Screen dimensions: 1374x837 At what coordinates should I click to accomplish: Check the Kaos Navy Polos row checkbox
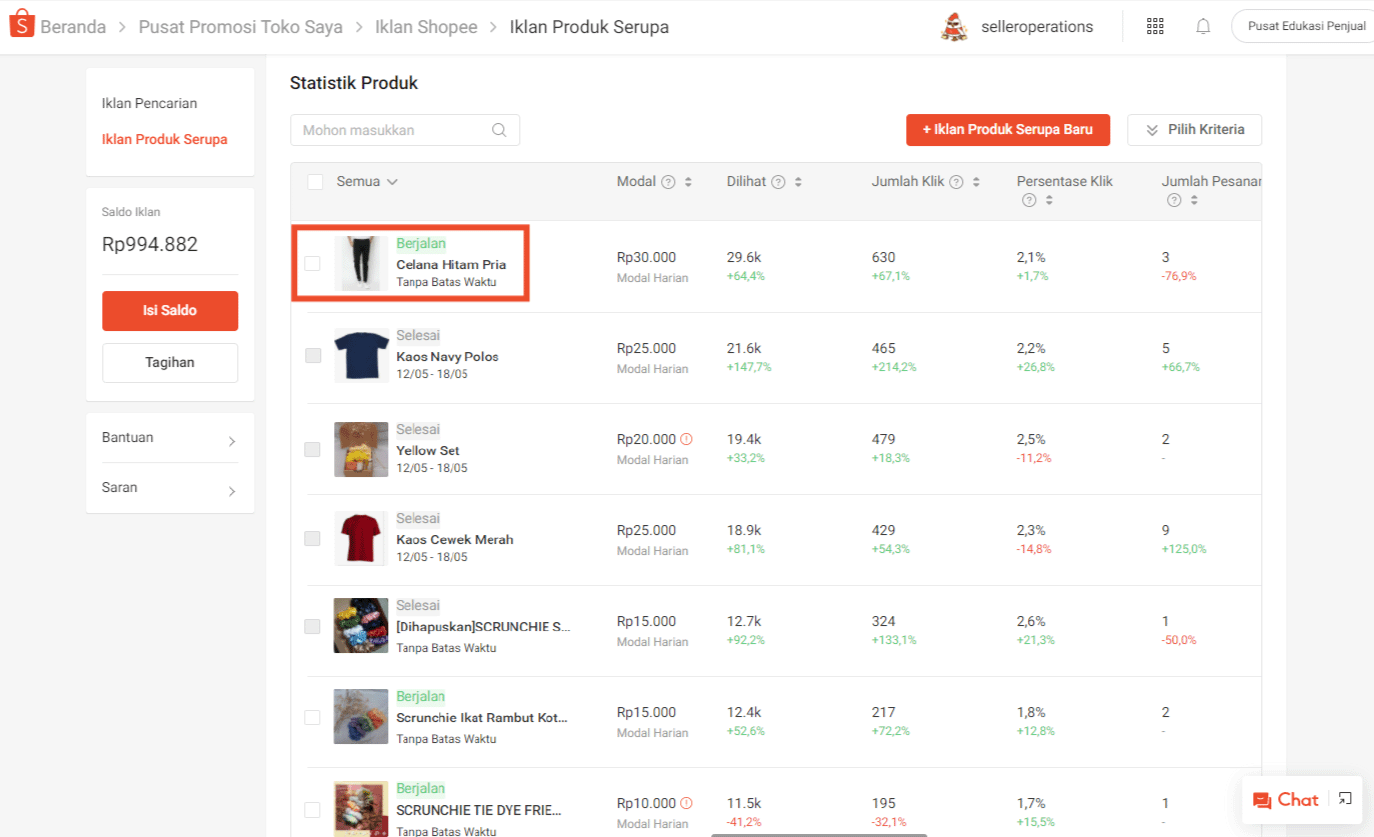(x=311, y=355)
